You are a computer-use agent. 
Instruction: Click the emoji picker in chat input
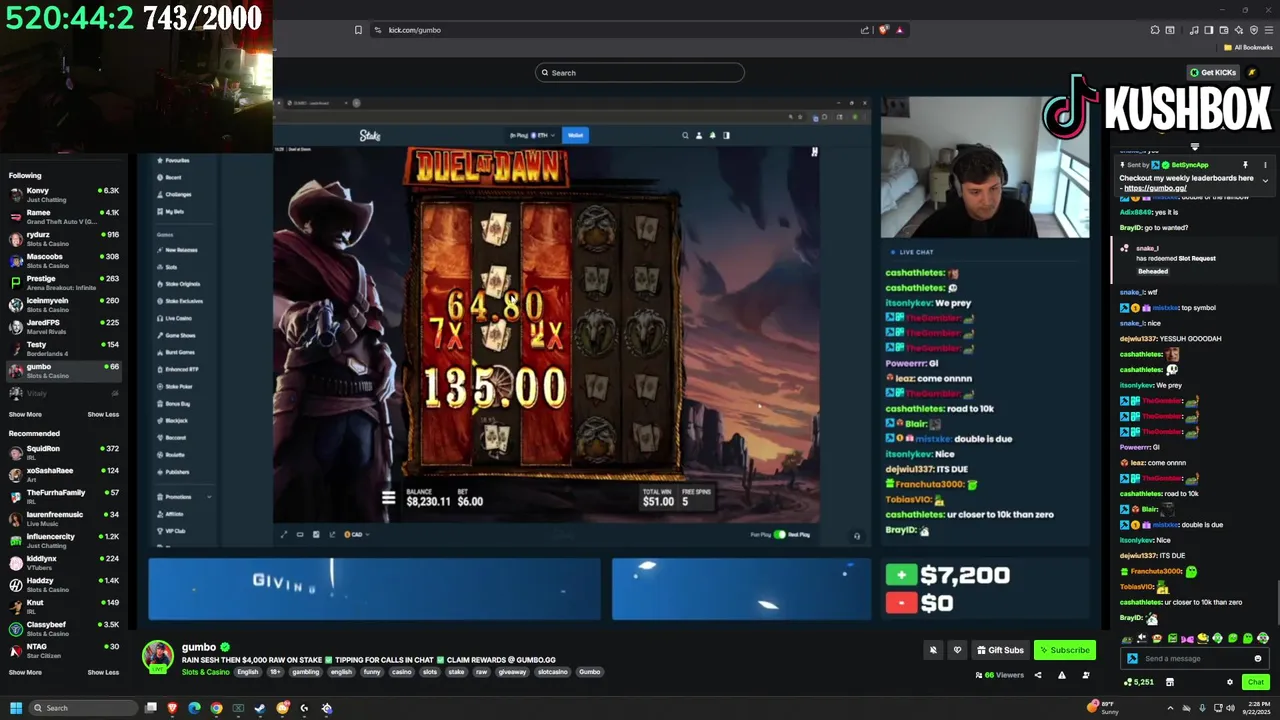[x=1257, y=658]
